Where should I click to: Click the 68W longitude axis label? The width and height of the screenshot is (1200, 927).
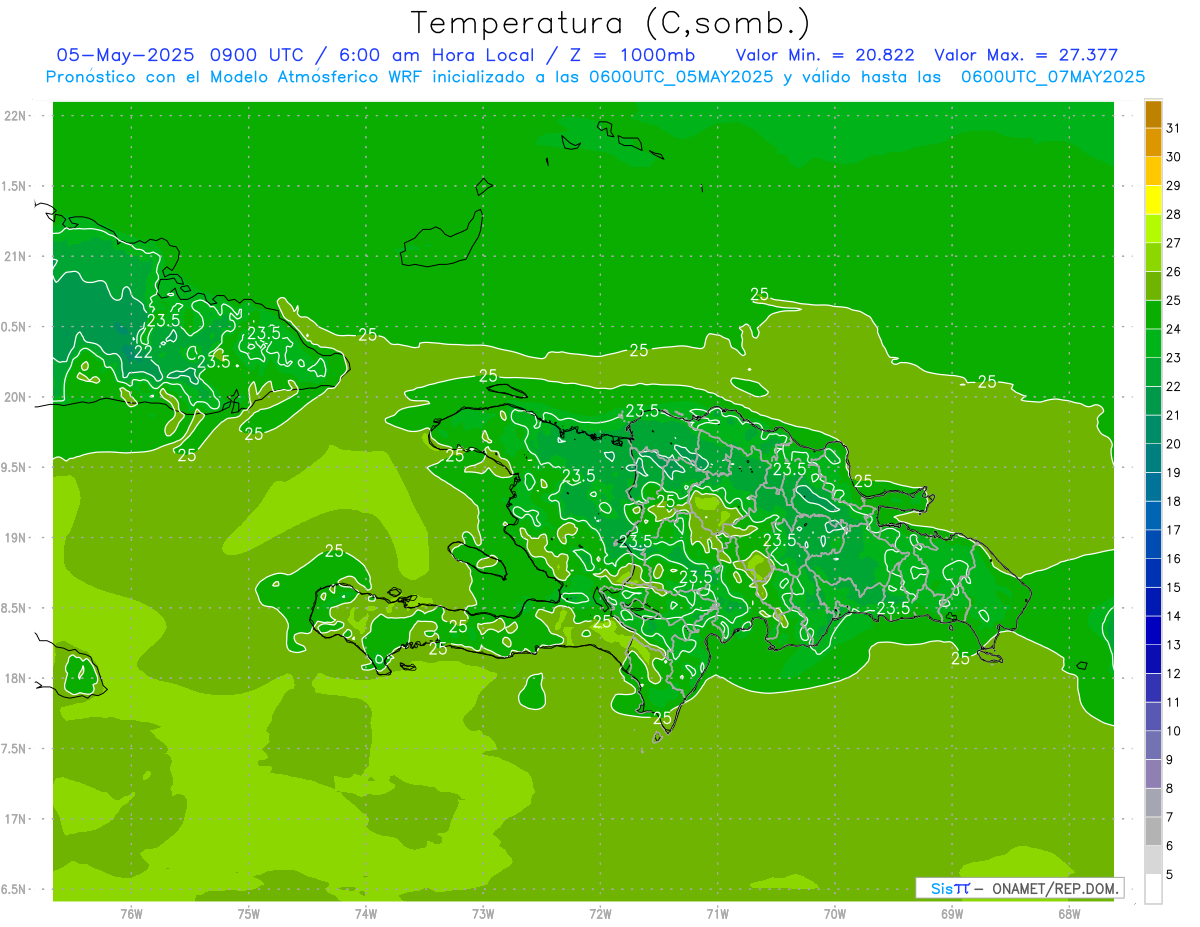point(1069,913)
